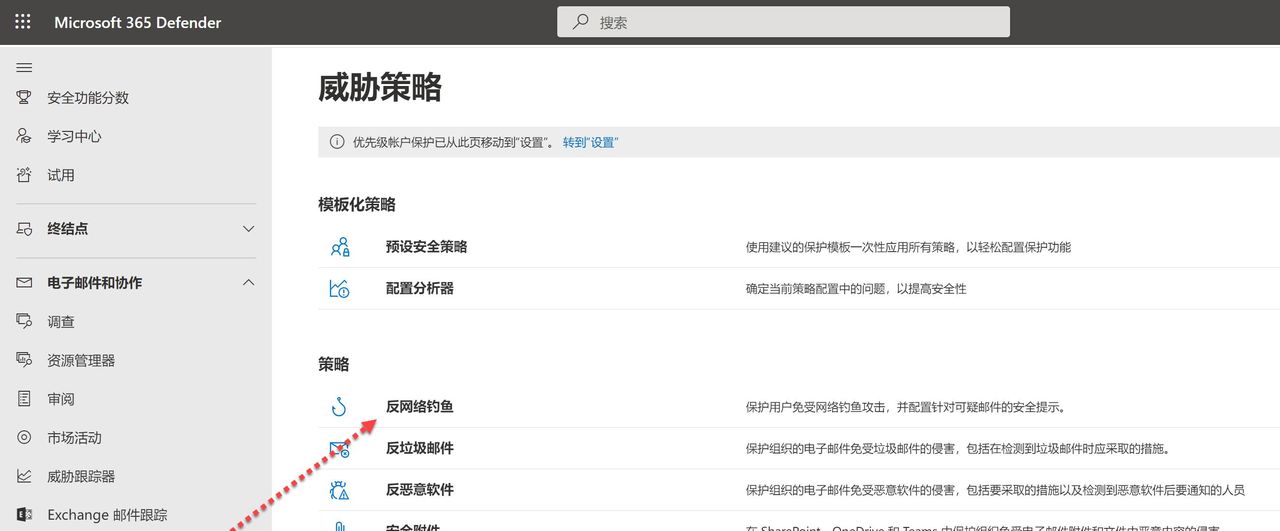The height and width of the screenshot is (531, 1280).
Task: Click the 优先级帐户保护 banner message
Action: tap(453, 142)
